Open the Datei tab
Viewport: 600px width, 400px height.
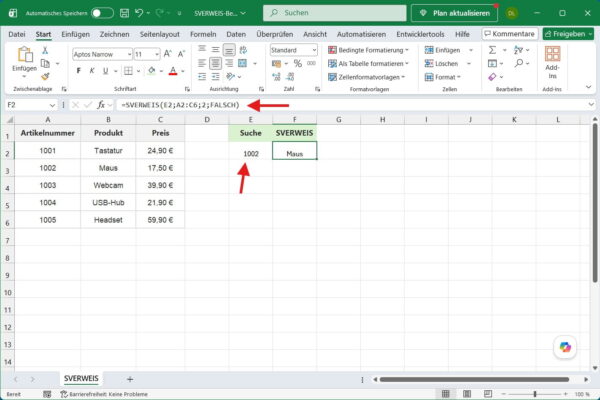[17, 34]
